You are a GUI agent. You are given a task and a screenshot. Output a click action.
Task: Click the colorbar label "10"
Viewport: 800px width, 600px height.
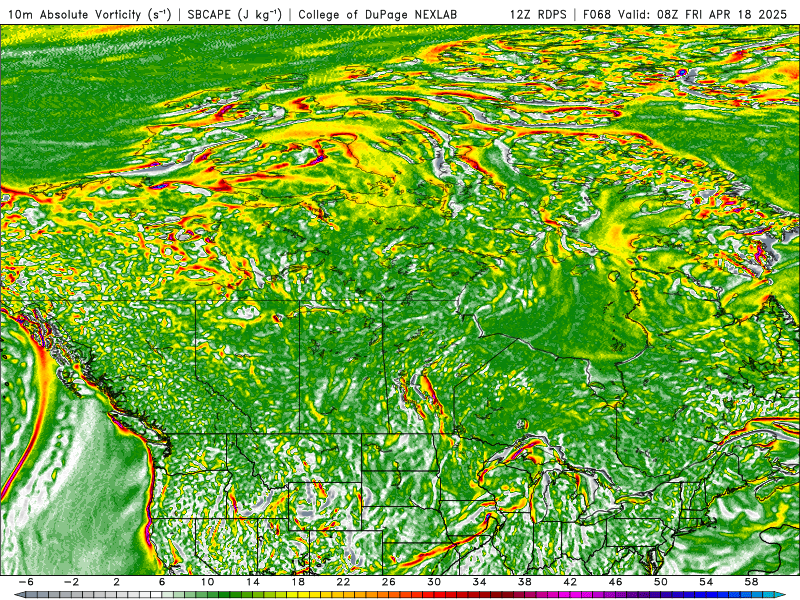point(207,582)
